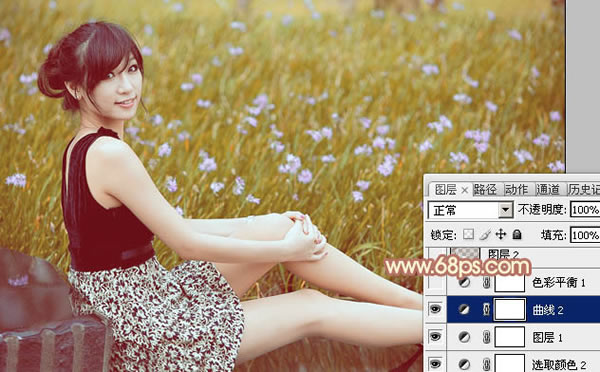Viewport: 600px width, 372px height.
Task: Hide the 选取颜色 2 layer eye
Action: 435,364
